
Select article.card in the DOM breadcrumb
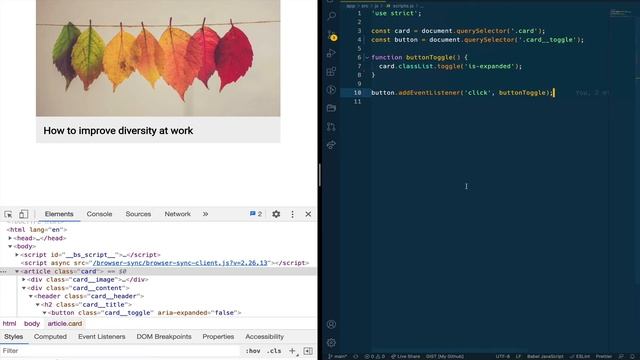coord(64,323)
